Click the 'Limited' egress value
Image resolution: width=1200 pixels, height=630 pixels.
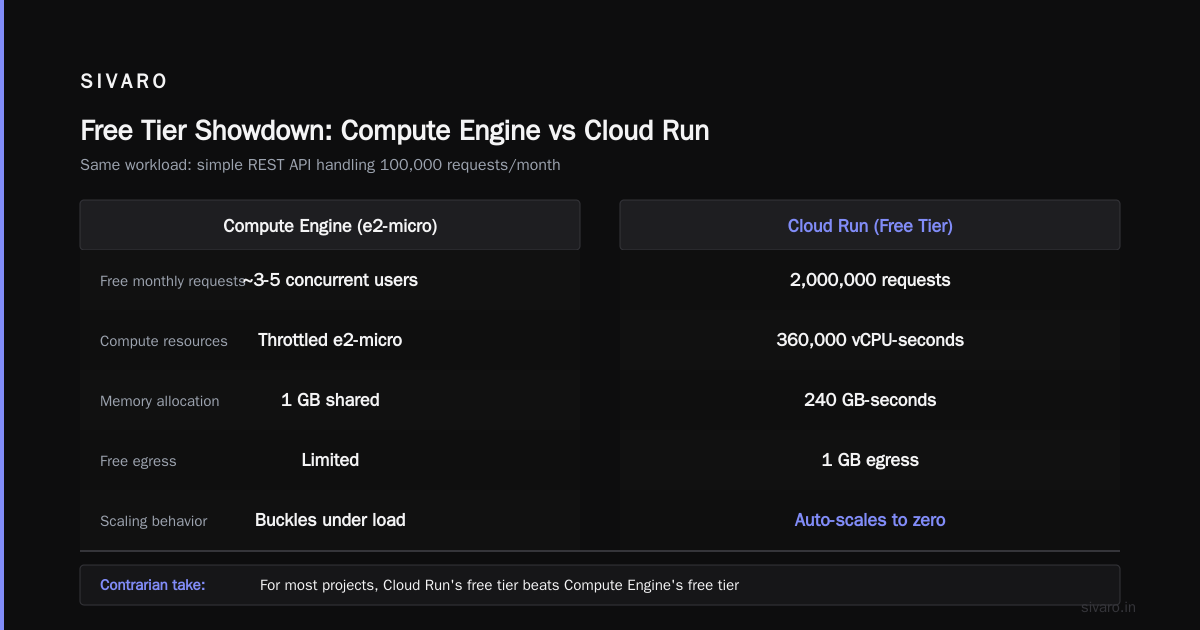click(330, 460)
